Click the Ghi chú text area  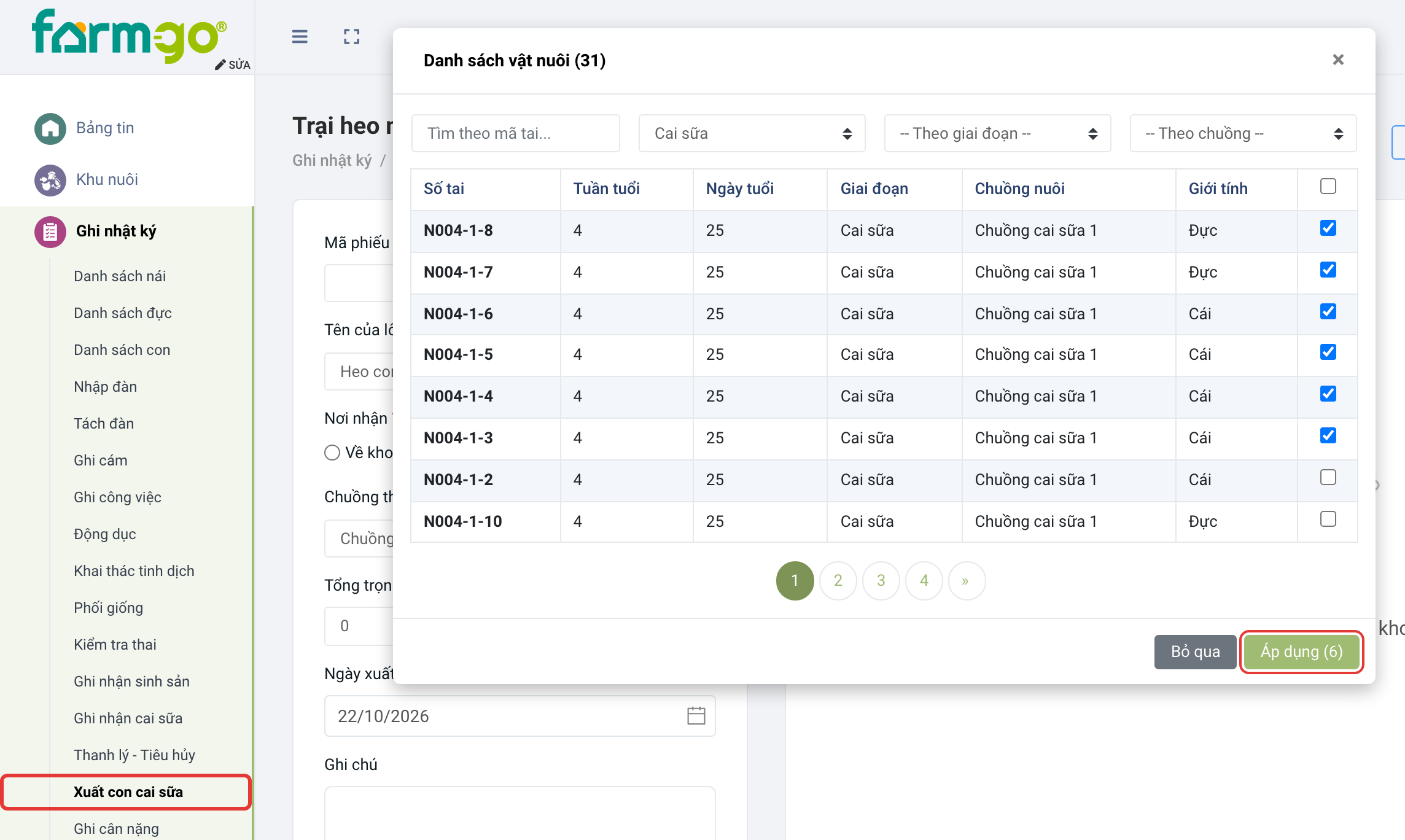(520, 813)
